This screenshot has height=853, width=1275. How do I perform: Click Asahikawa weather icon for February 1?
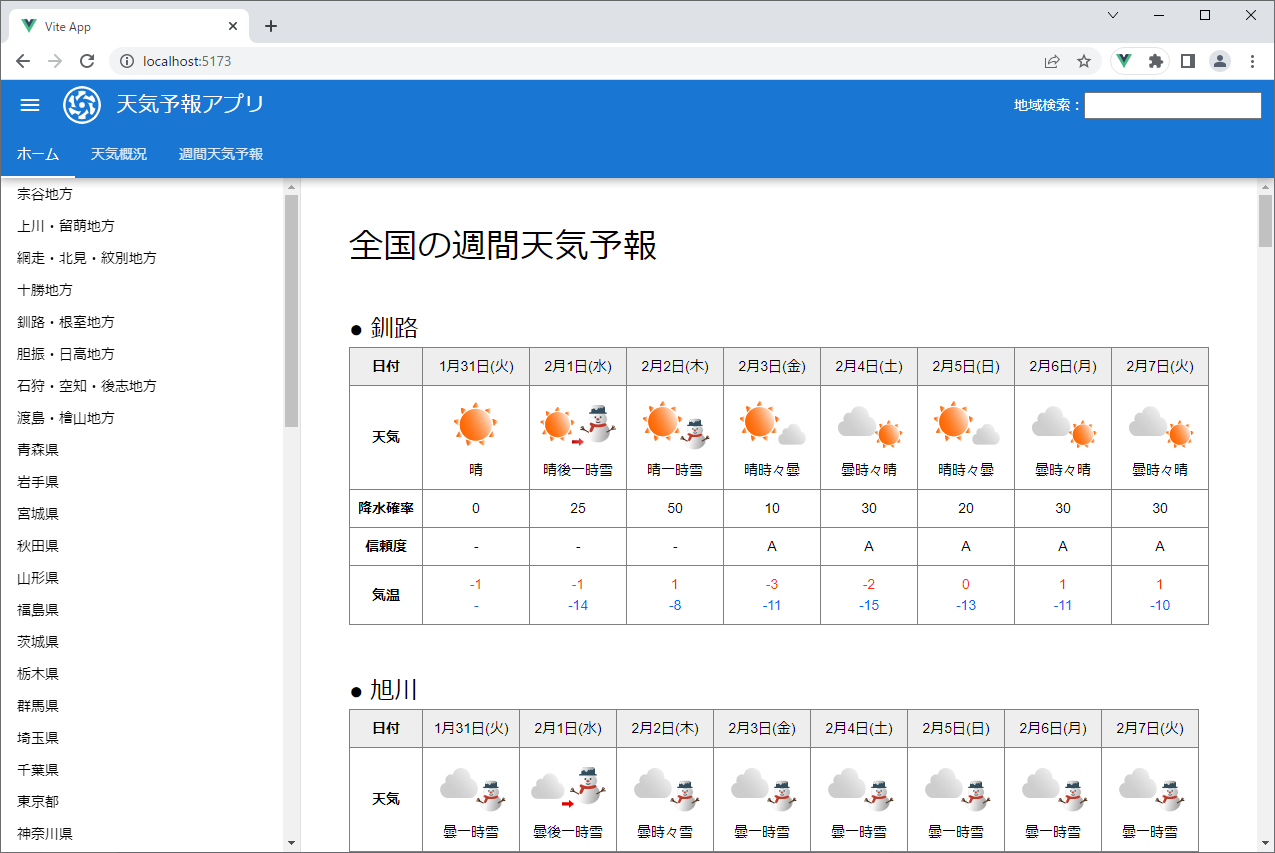(568, 787)
